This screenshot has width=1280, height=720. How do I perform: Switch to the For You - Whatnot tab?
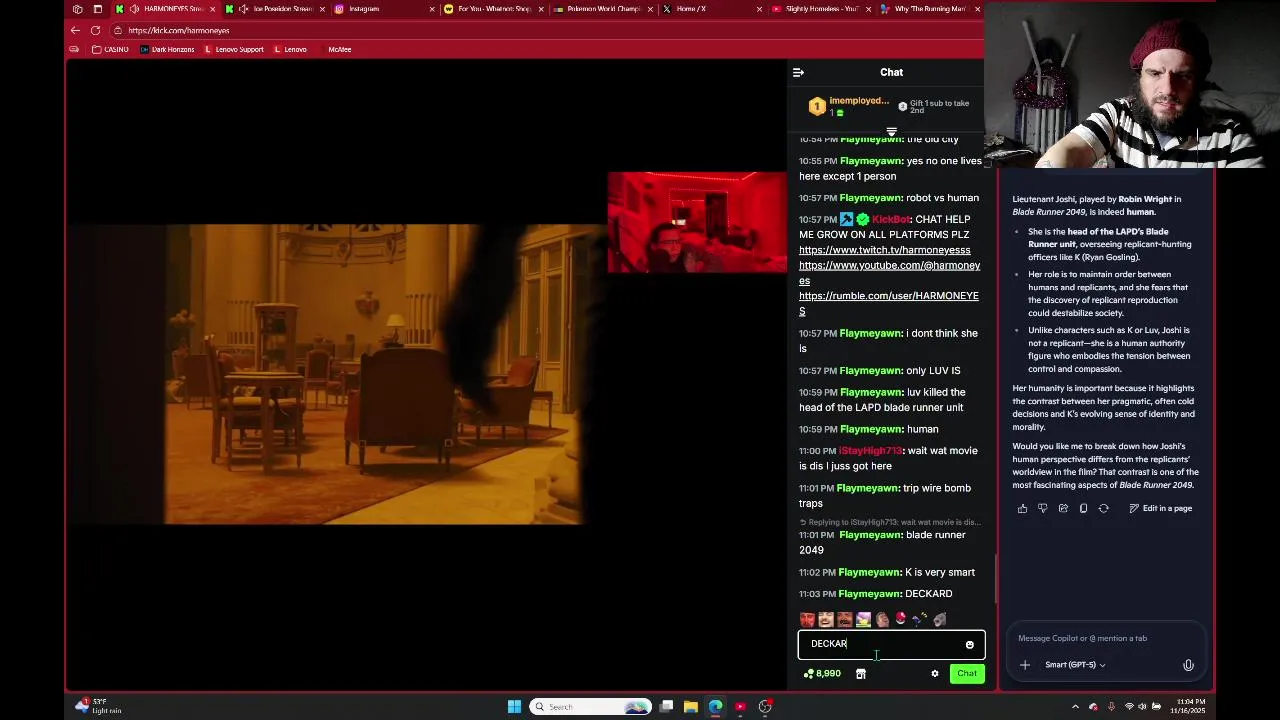coord(495,9)
